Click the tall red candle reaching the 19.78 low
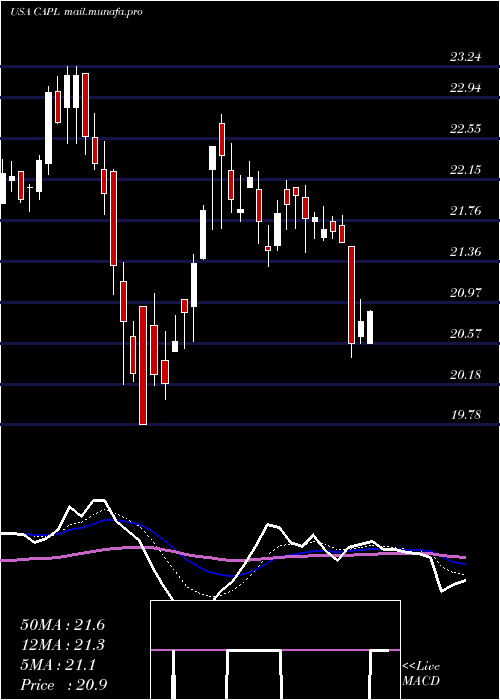The image size is (500, 700). [143, 365]
